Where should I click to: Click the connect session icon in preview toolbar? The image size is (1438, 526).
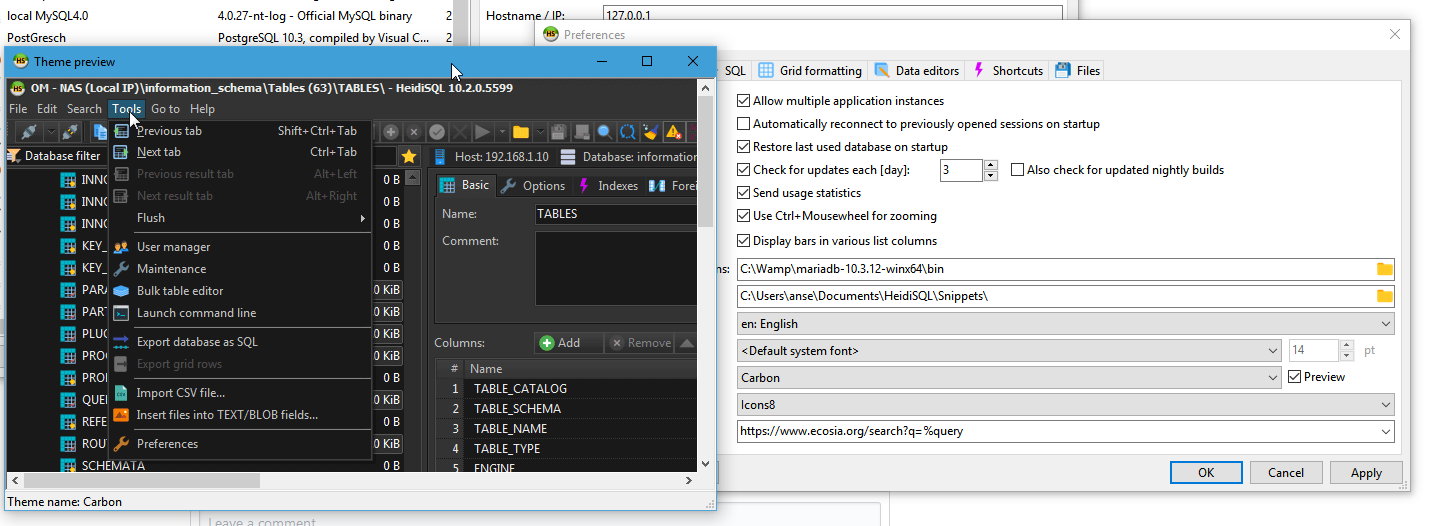[x=28, y=132]
